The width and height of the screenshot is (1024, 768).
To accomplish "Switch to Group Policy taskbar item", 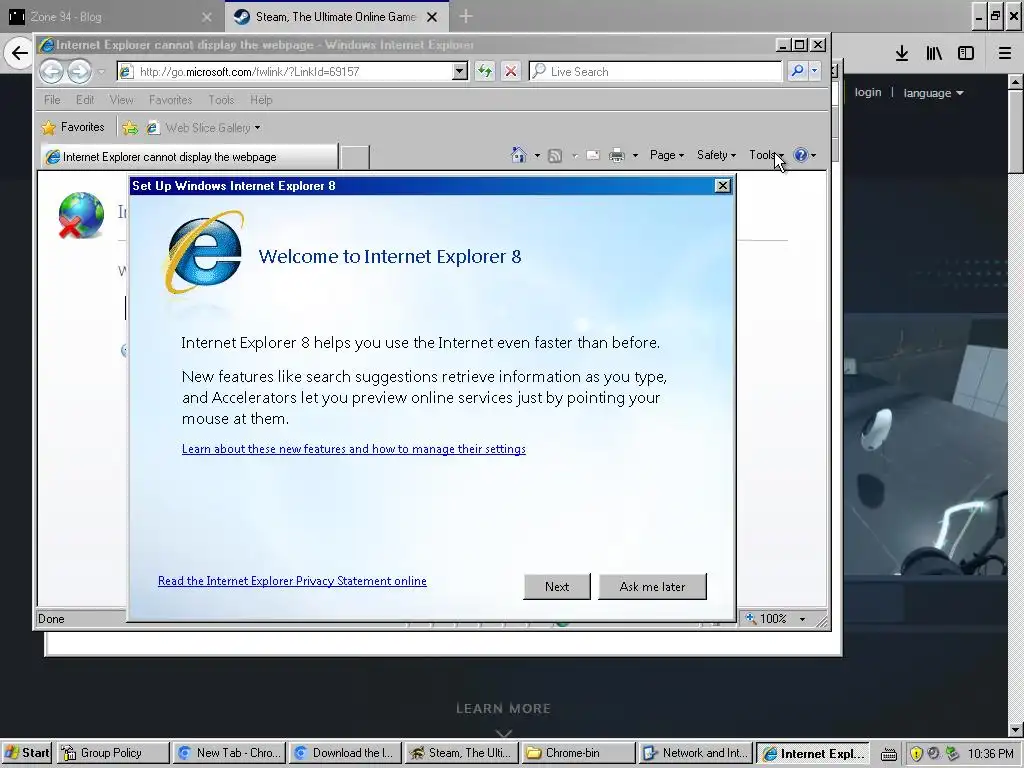I will [x=112, y=753].
